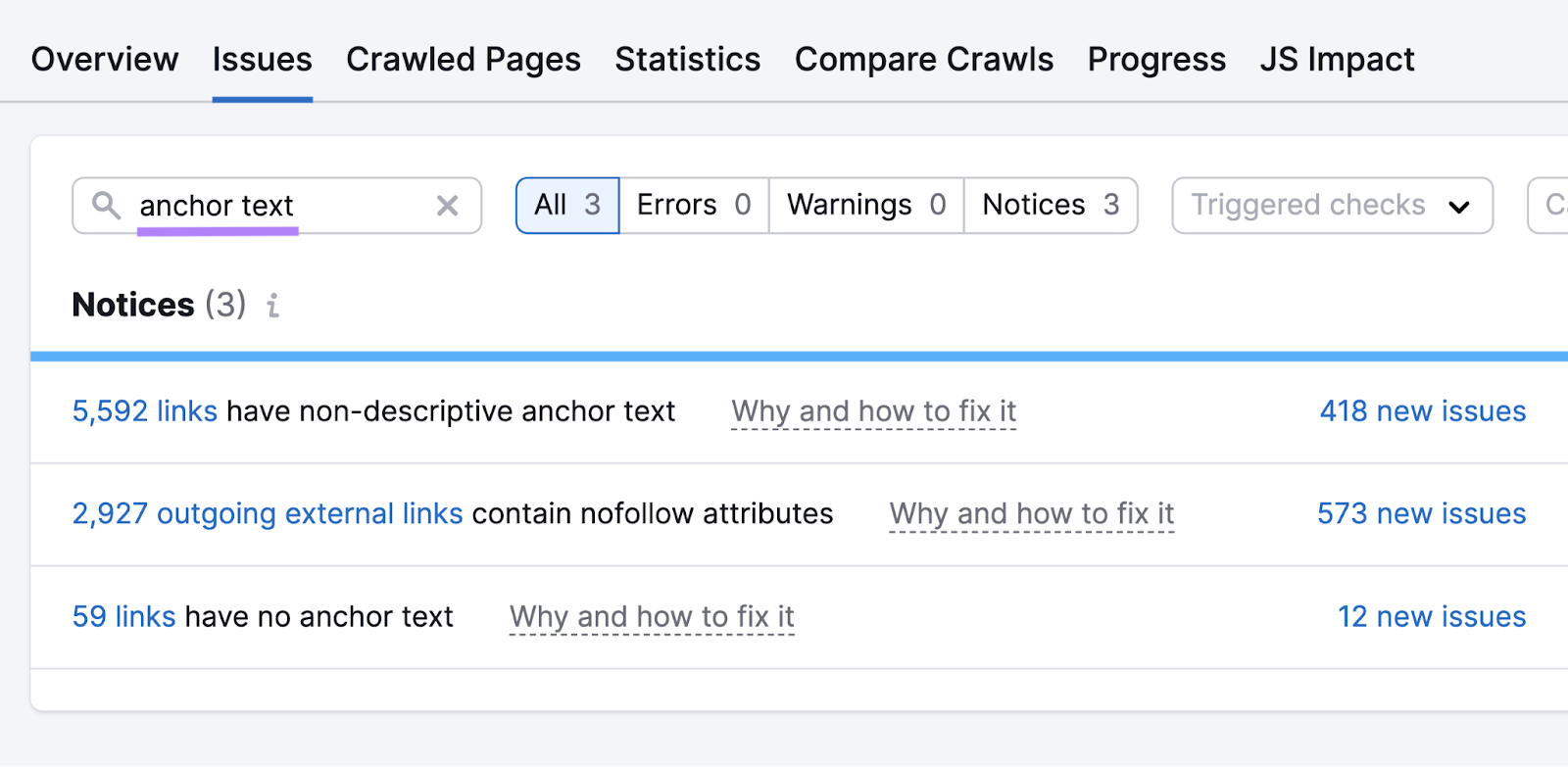View the 418 new issues
The width and height of the screenshot is (1568, 767).
tap(1423, 411)
